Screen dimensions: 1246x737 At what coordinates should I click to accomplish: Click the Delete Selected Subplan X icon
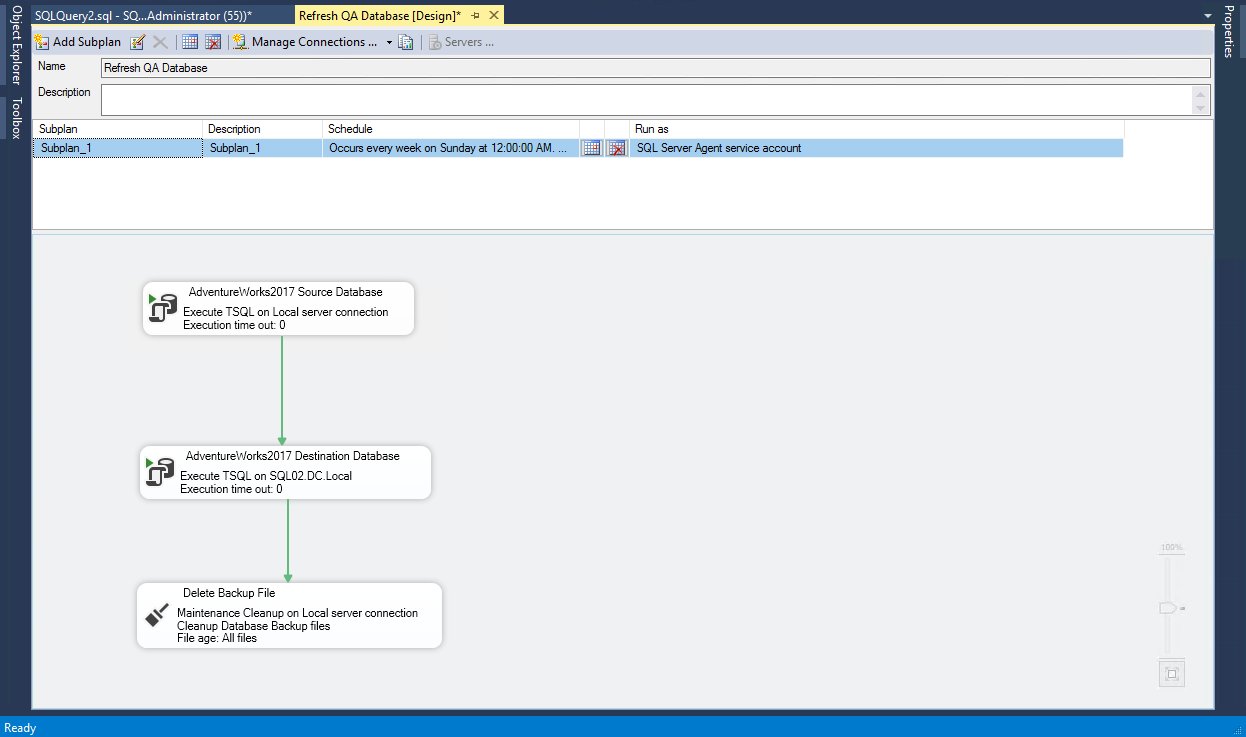pyautogui.click(x=160, y=42)
